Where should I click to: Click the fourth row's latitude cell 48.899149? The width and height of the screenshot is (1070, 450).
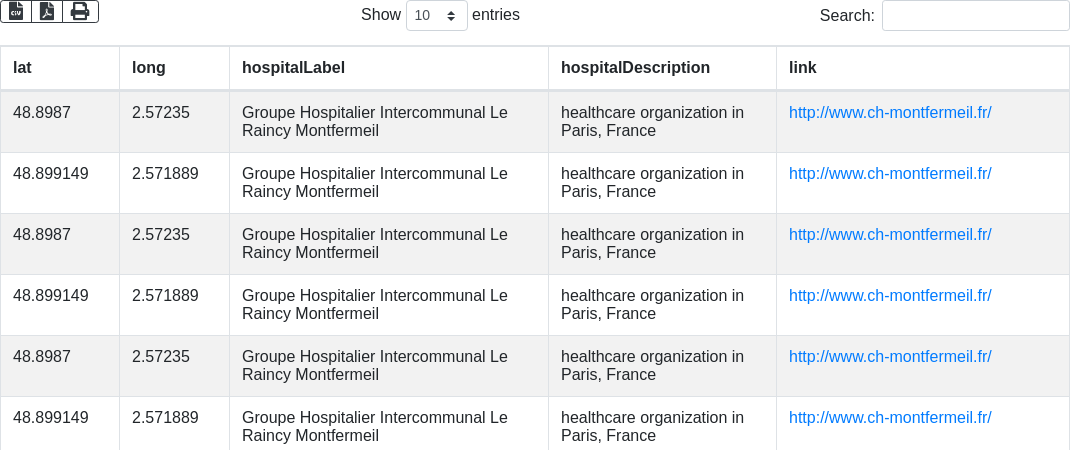(51, 296)
